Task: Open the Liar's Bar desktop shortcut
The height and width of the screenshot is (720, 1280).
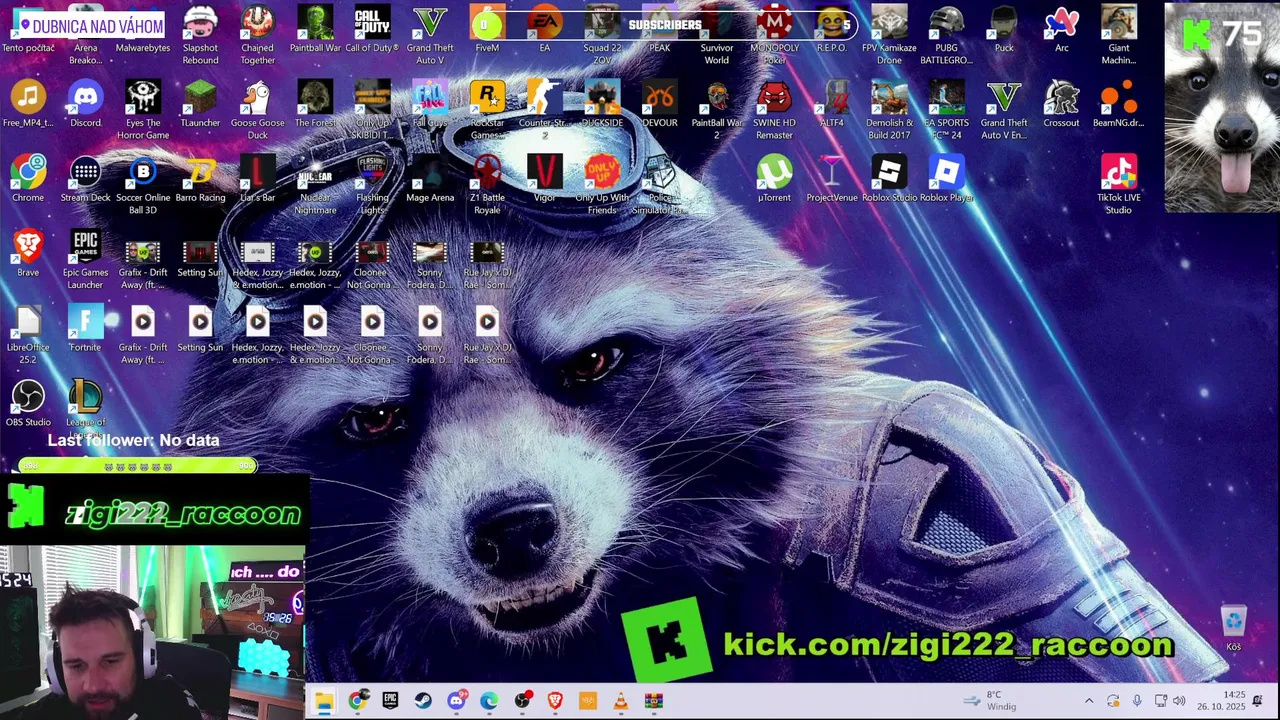Action: (257, 180)
